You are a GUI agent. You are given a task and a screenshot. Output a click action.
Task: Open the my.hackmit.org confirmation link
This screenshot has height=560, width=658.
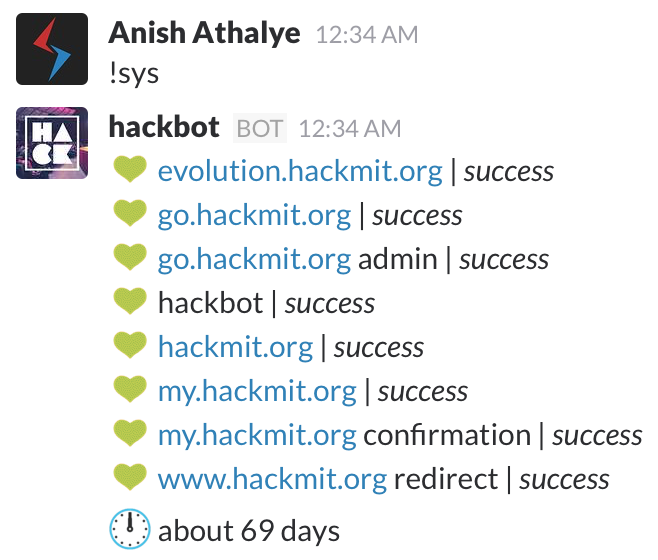(x=257, y=436)
